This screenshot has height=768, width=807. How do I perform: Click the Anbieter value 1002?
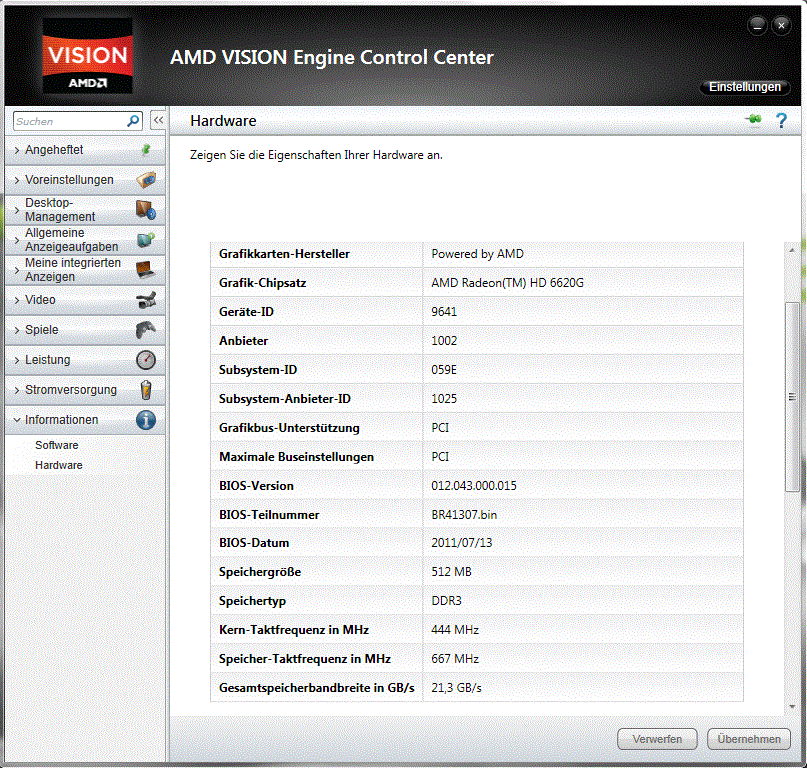point(444,341)
